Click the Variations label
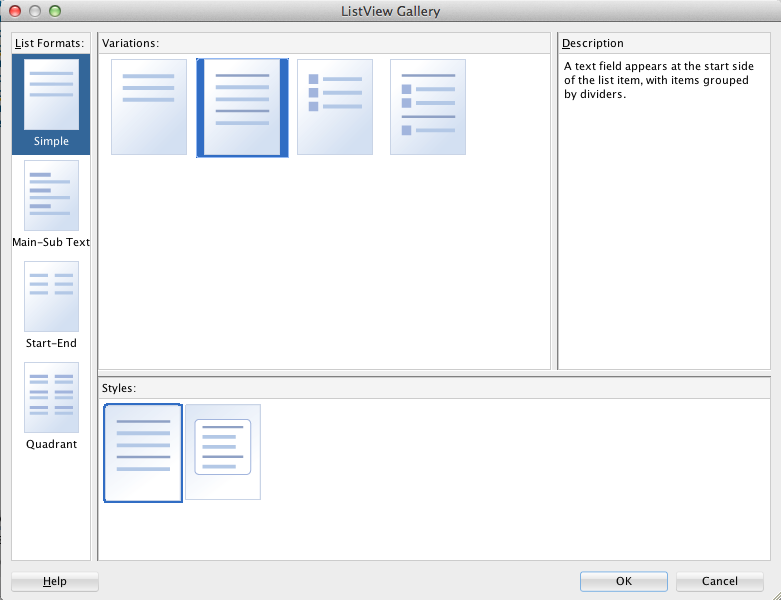 [x=130, y=43]
